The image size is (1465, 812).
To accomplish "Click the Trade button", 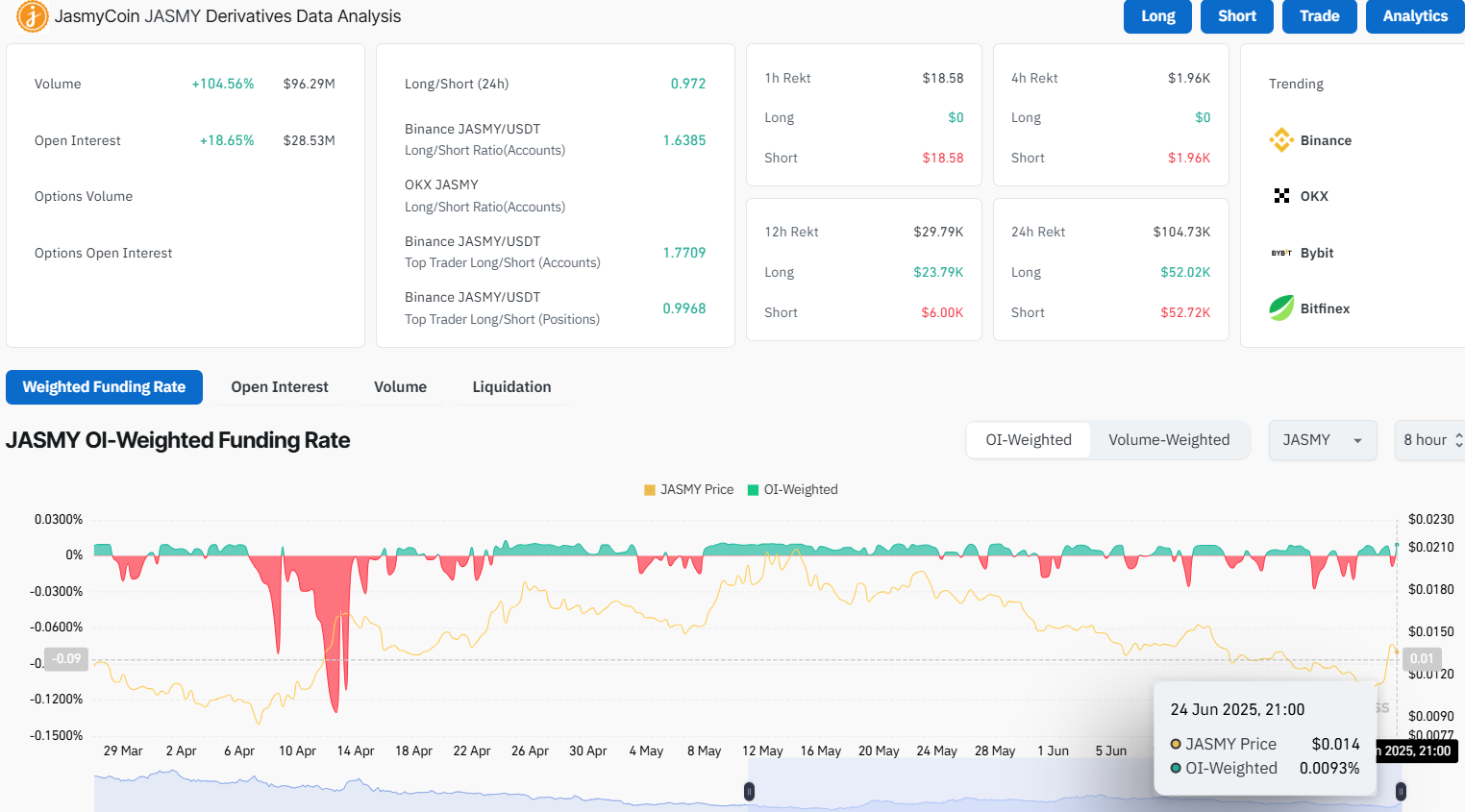I will tap(1319, 16).
